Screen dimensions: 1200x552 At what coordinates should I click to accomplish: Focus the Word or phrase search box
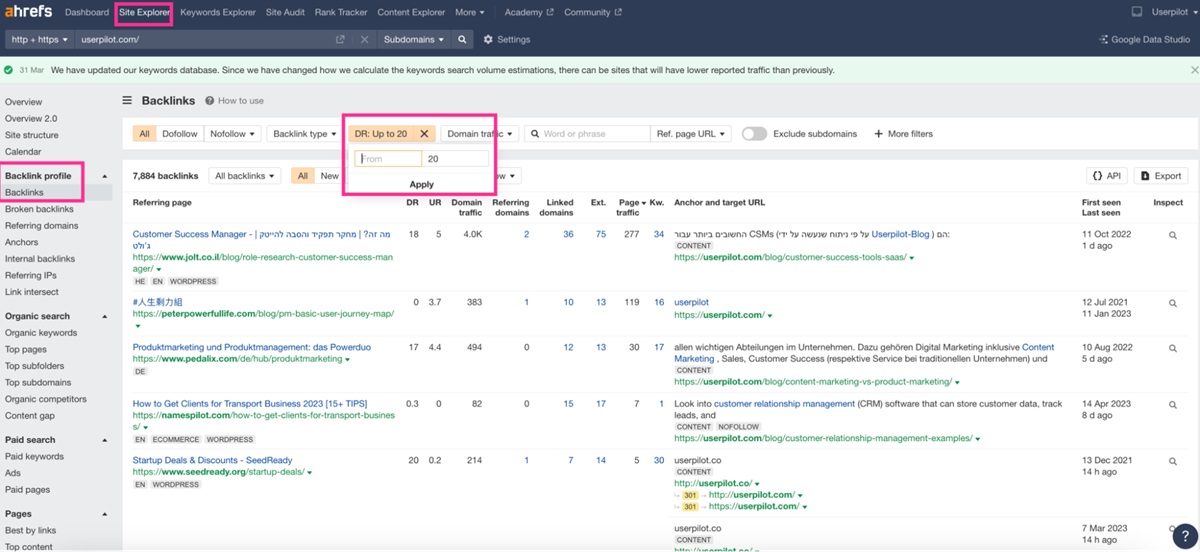tap(587, 133)
